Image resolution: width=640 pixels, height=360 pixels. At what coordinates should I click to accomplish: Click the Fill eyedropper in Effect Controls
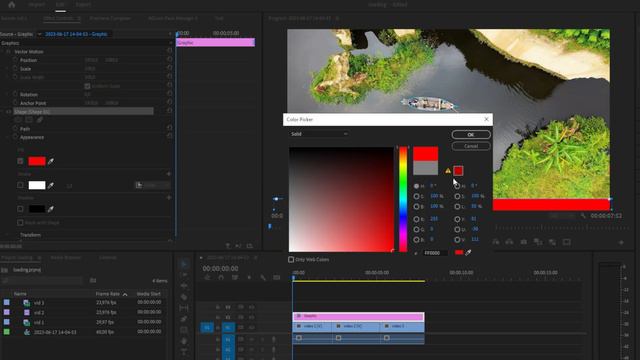(51, 162)
